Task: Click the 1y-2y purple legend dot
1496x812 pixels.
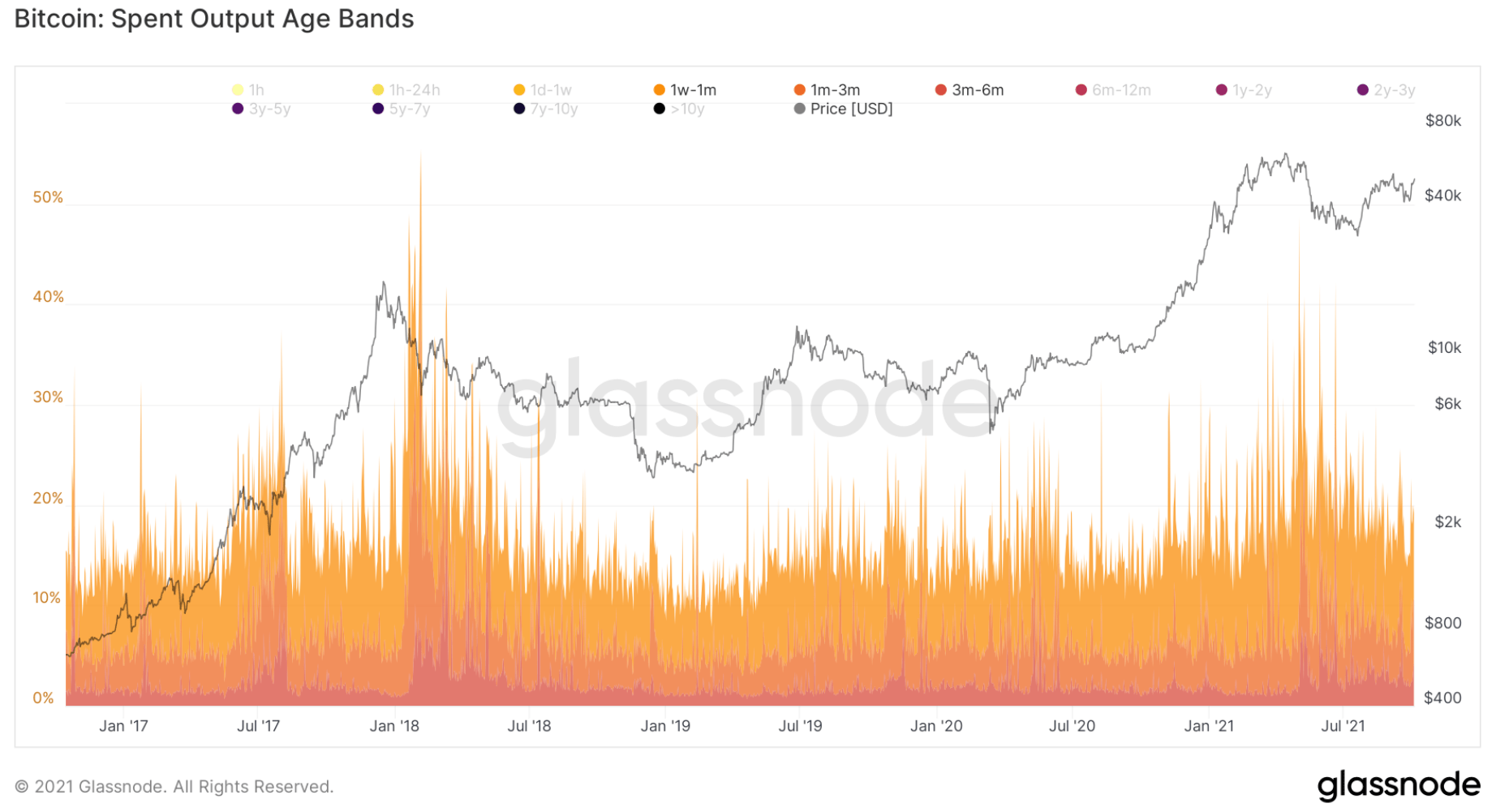Action: click(x=1222, y=90)
